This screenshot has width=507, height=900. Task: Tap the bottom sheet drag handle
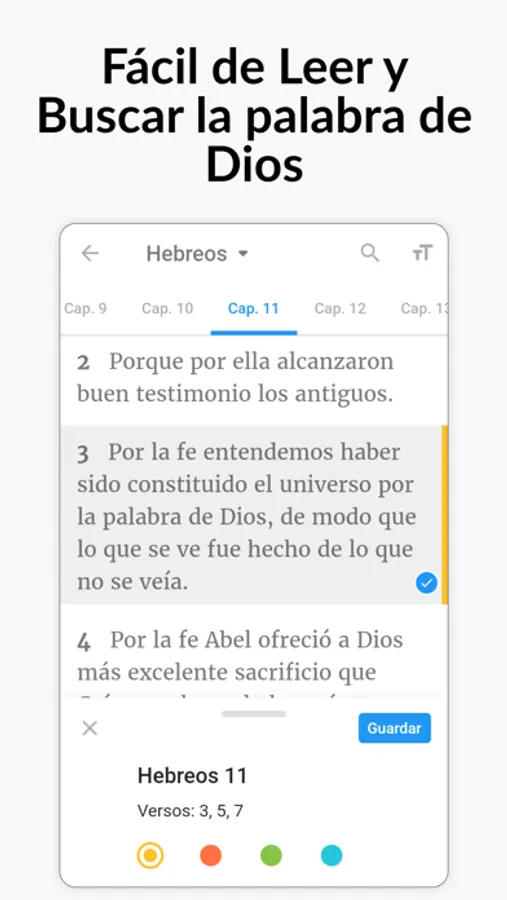tap(254, 714)
